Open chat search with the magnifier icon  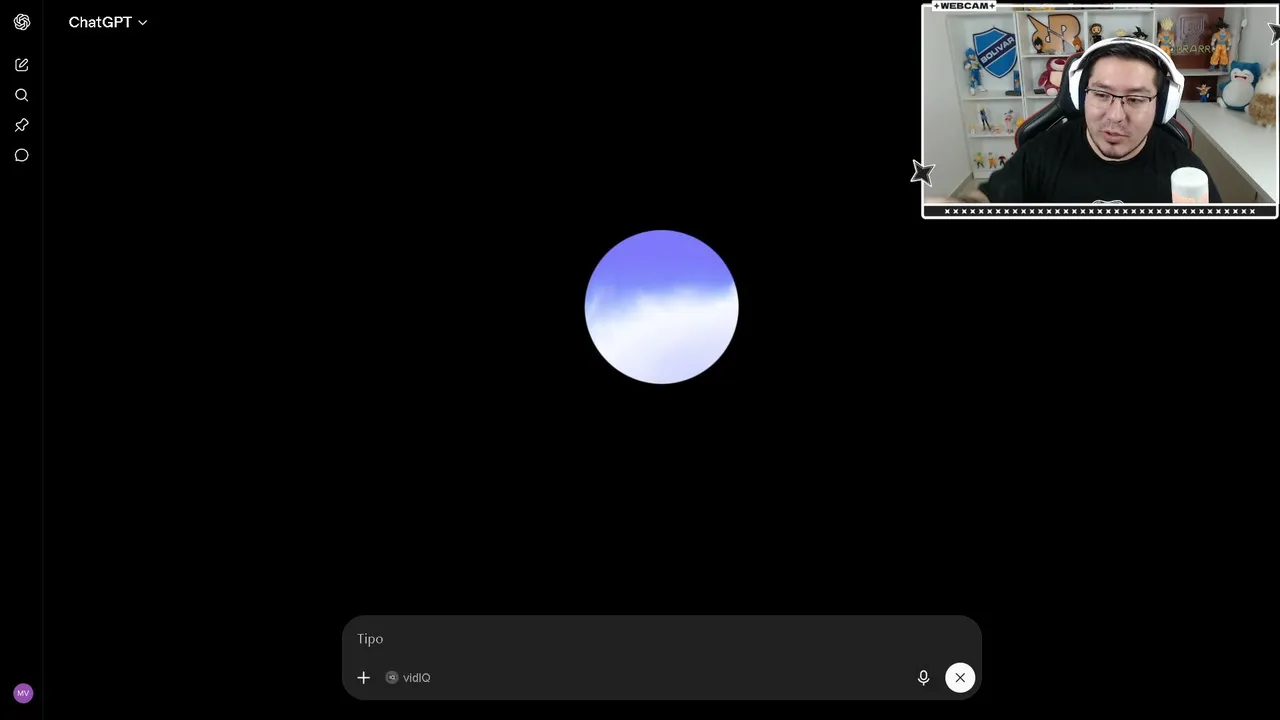pyautogui.click(x=22, y=95)
